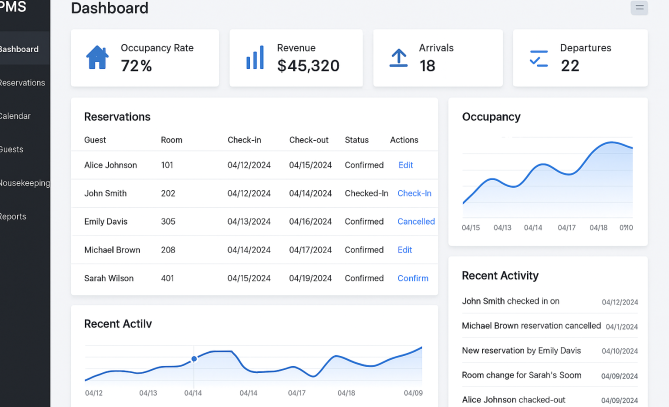669x407 pixels.
Task: Open the top-right menu icon
Action: [x=639, y=8]
